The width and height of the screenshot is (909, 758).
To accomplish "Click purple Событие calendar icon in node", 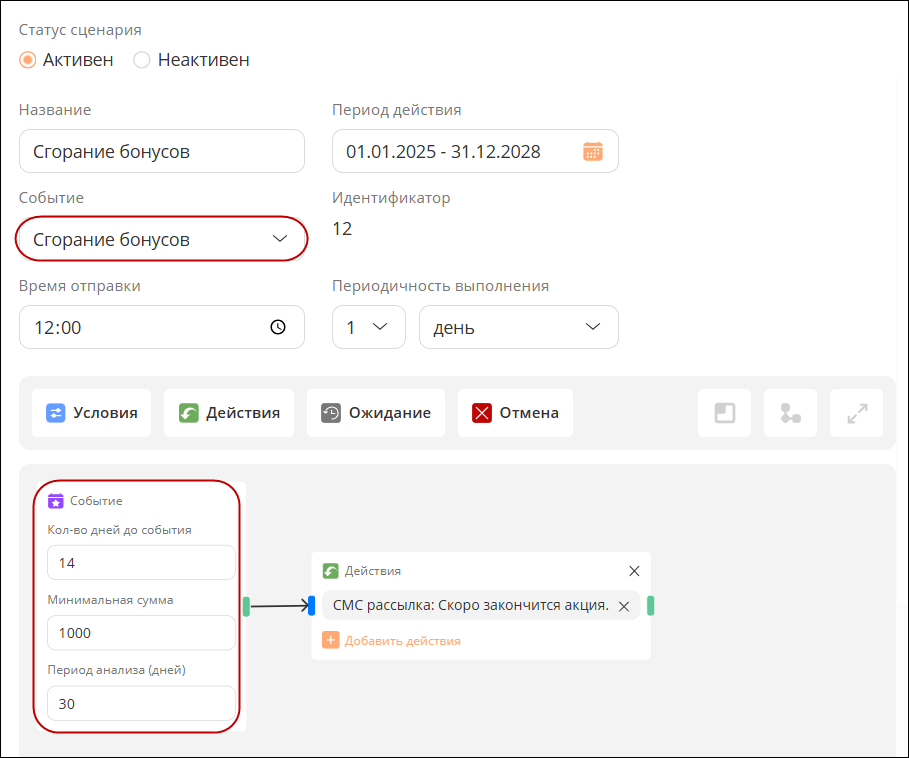I will (56, 501).
